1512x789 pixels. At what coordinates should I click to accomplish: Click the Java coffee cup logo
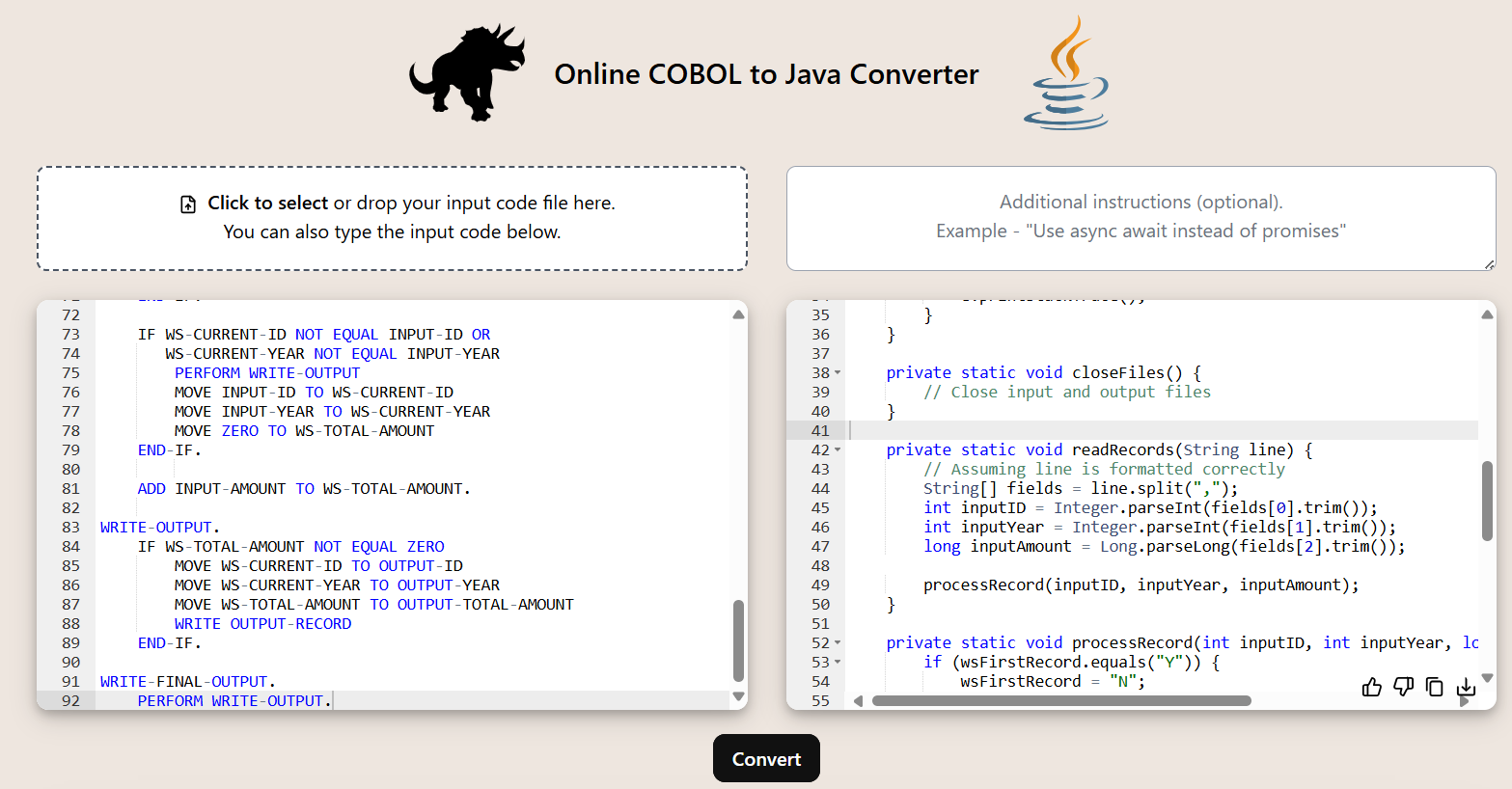tap(1066, 73)
